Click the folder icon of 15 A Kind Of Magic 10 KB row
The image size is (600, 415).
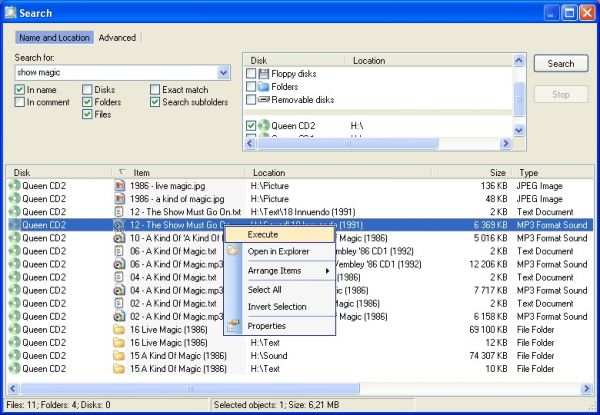[x=119, y=369]
